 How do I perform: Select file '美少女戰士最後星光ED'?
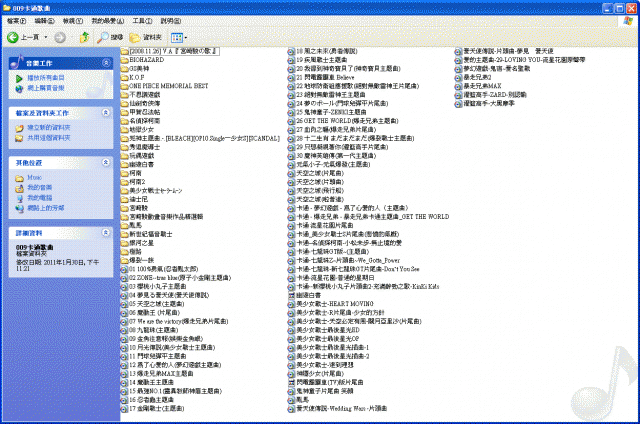[x=328, y=330]
